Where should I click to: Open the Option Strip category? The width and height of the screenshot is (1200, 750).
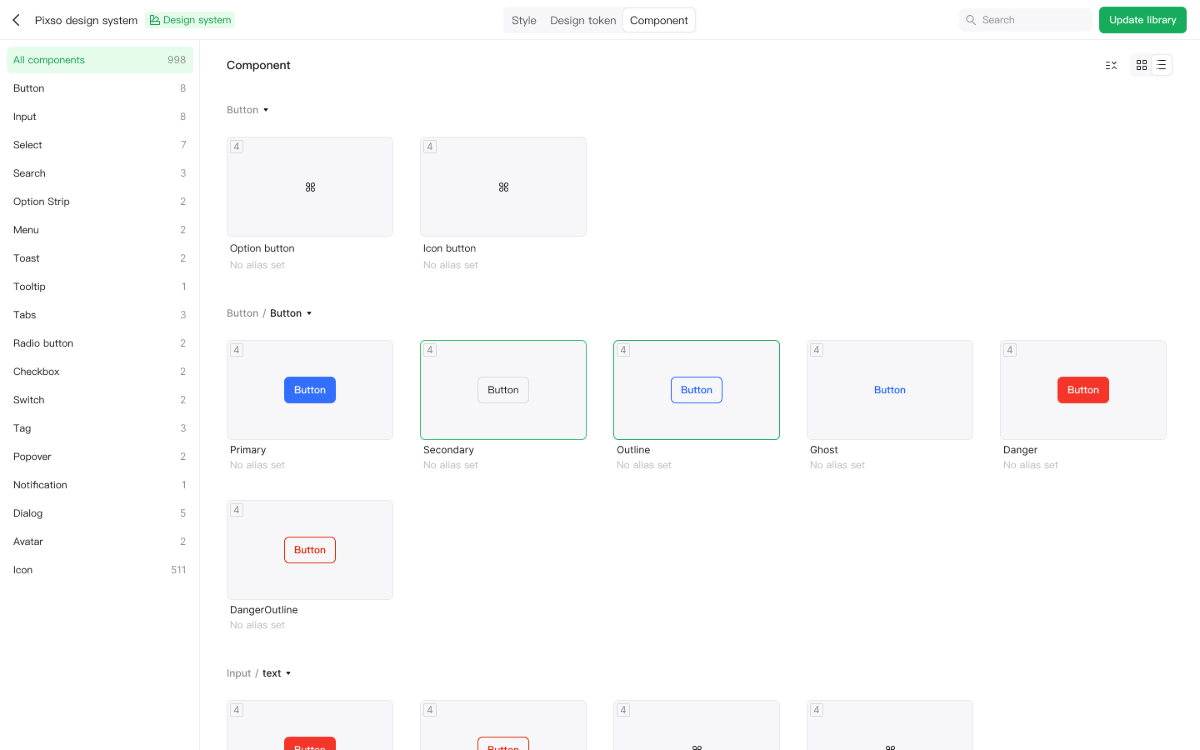(100, 202)
